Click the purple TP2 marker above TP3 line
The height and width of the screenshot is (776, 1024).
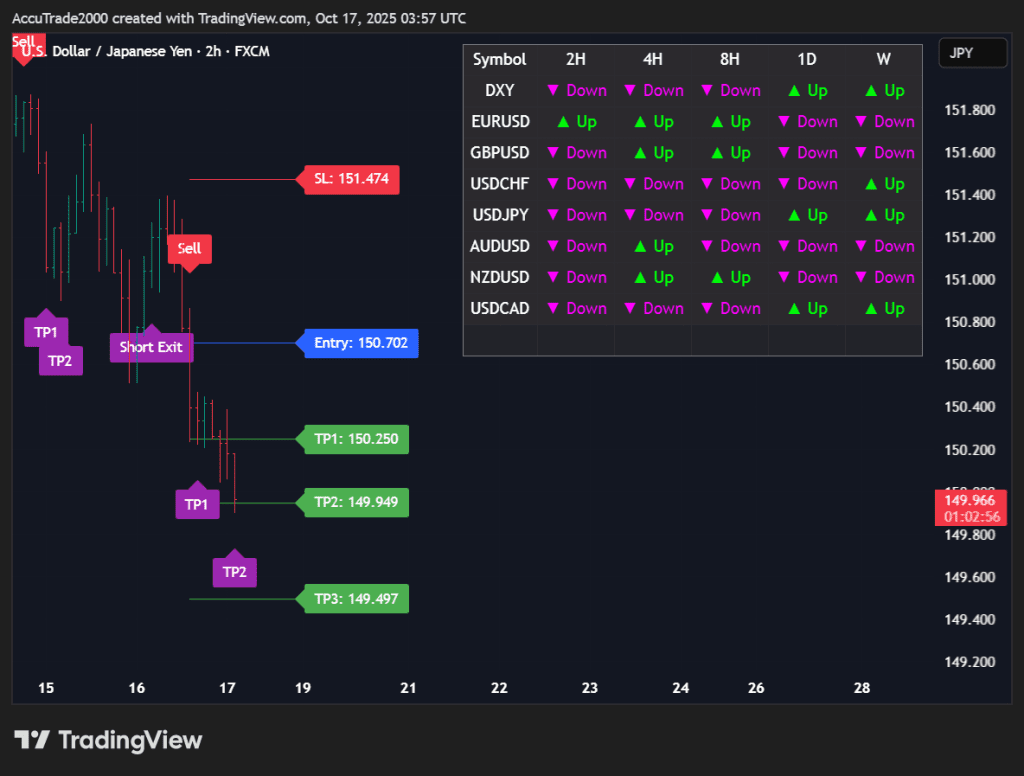tap(234, 572)
